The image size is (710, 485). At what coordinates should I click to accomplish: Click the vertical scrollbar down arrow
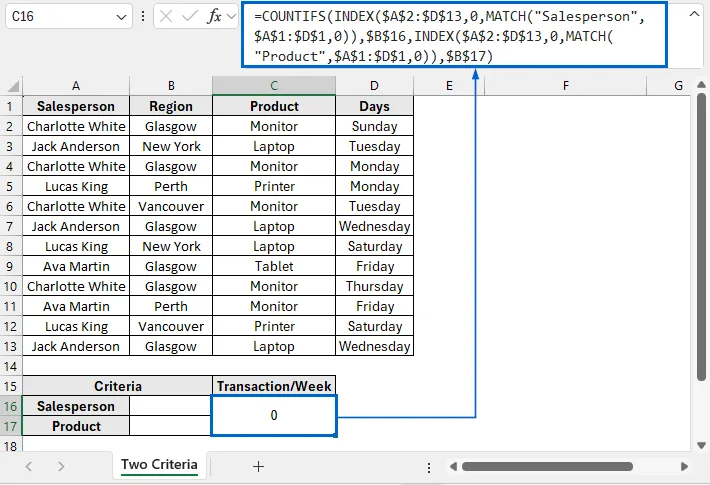tap(701, 445)
